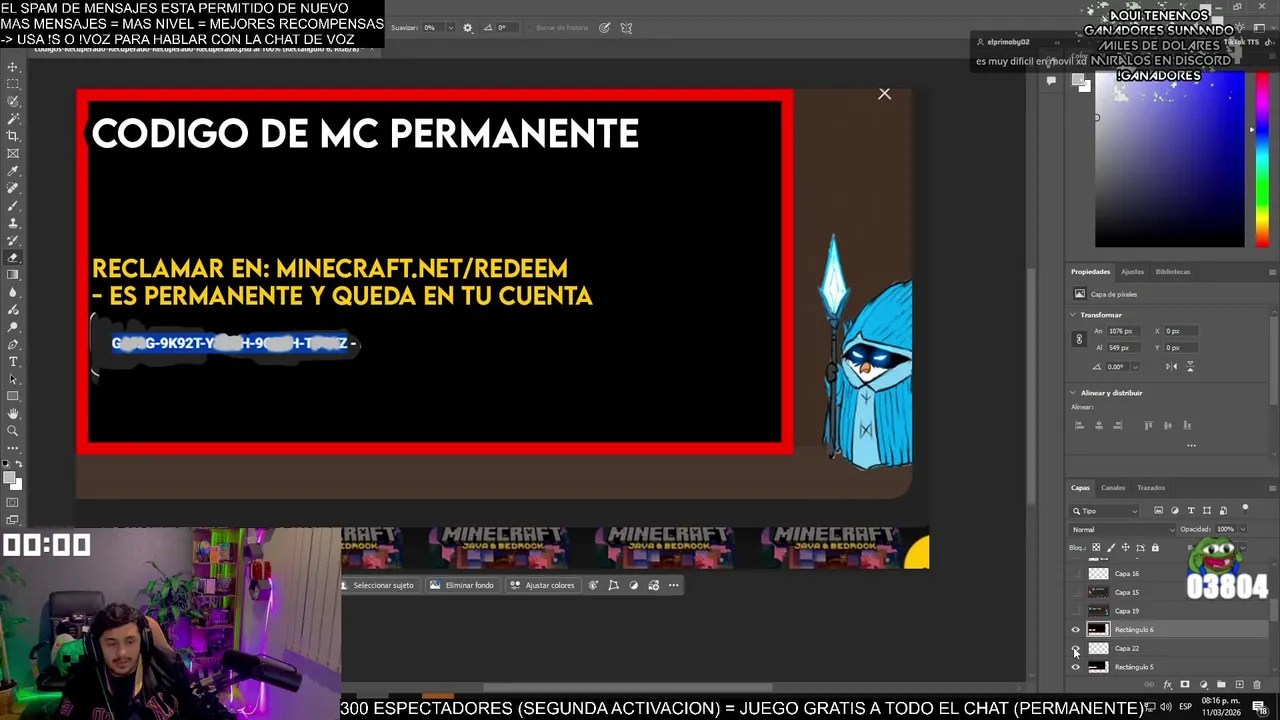Select the Path Selection arrow tool
The height and width of the screenshot is (720, 1280).
tap(13, 379)
